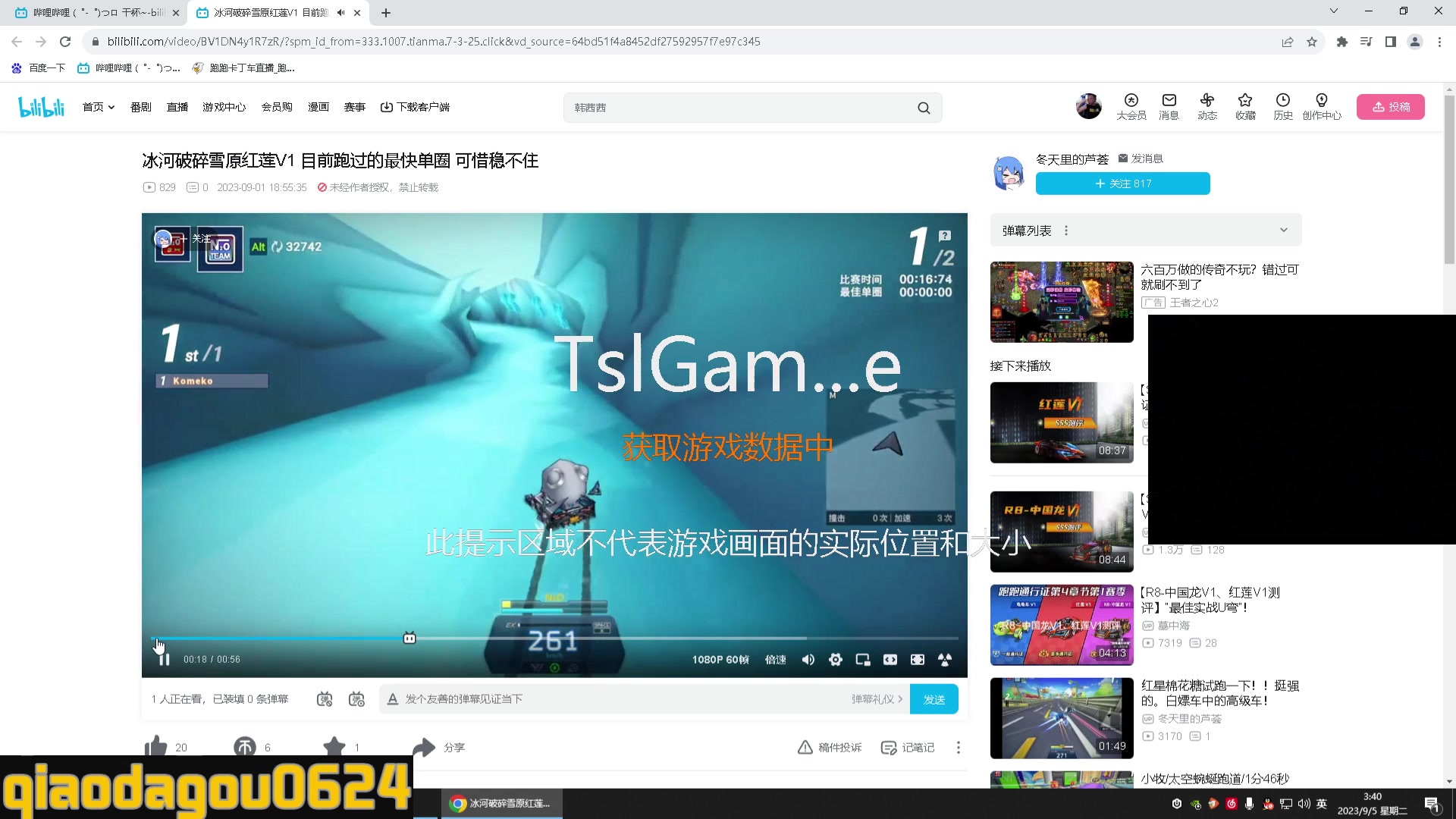Open uploader 冬天里的芦荟 avatar
This screenshot has width=1456, height=819.
1009,174
